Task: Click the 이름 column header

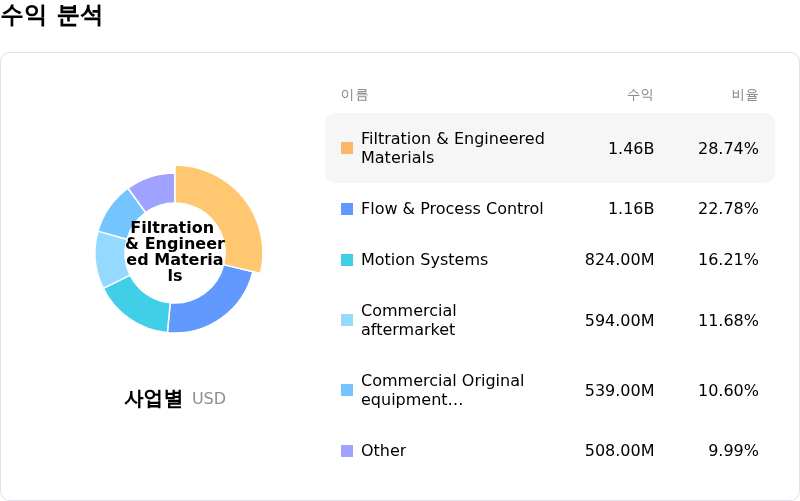Action: point(354,95)
